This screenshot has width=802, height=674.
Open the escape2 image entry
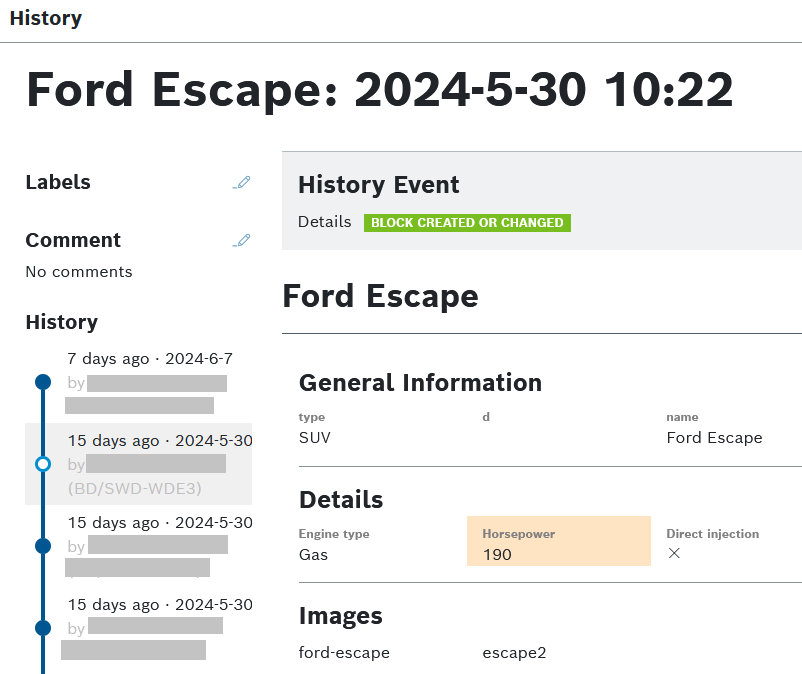[x=514, y=653]
